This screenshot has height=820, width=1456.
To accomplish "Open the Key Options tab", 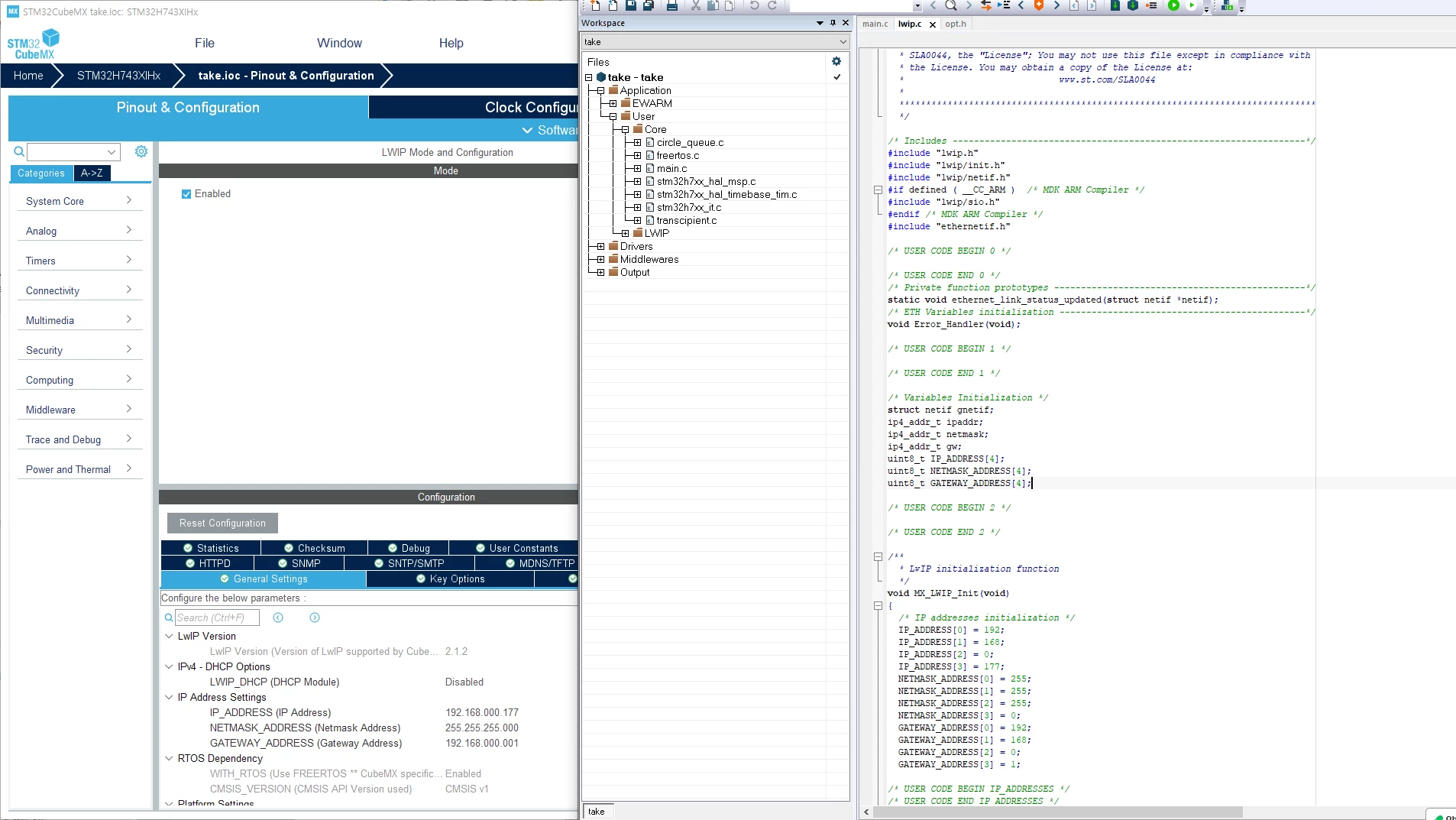I will 451,579.
